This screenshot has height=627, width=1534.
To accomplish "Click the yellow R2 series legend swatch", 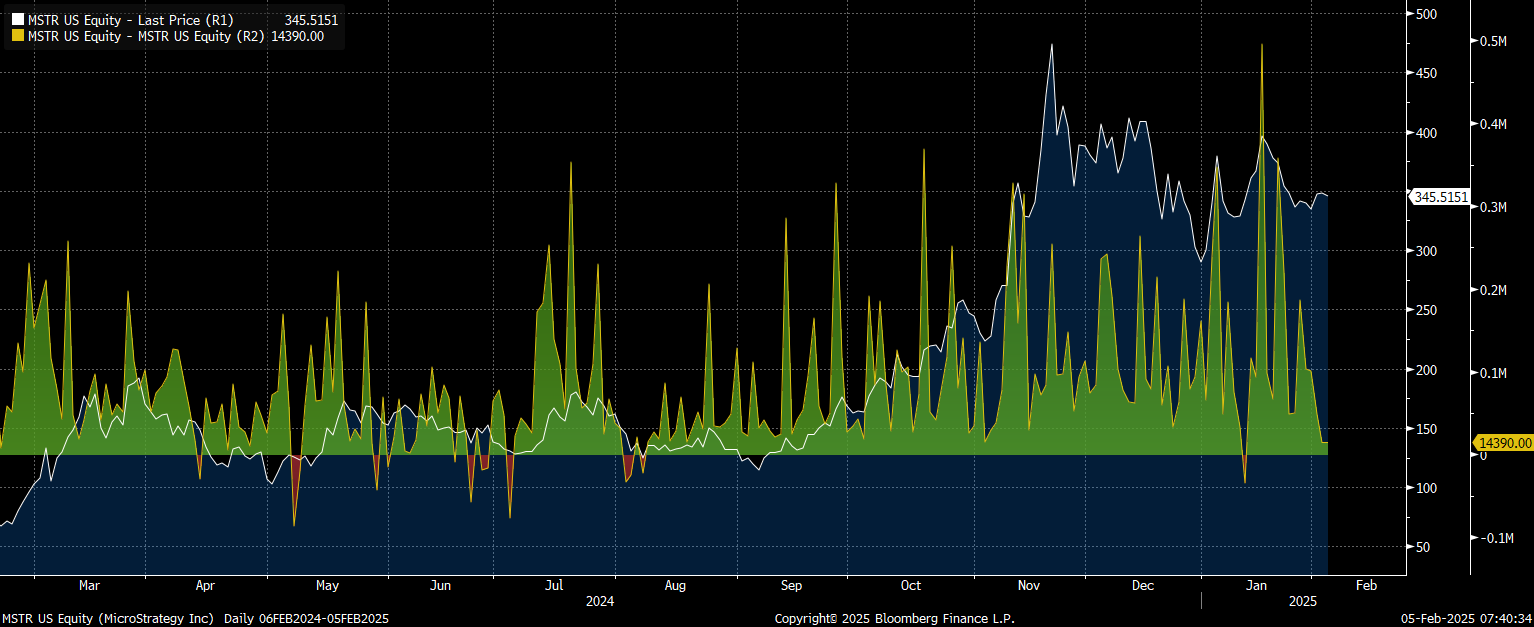I will click(17, 36).
